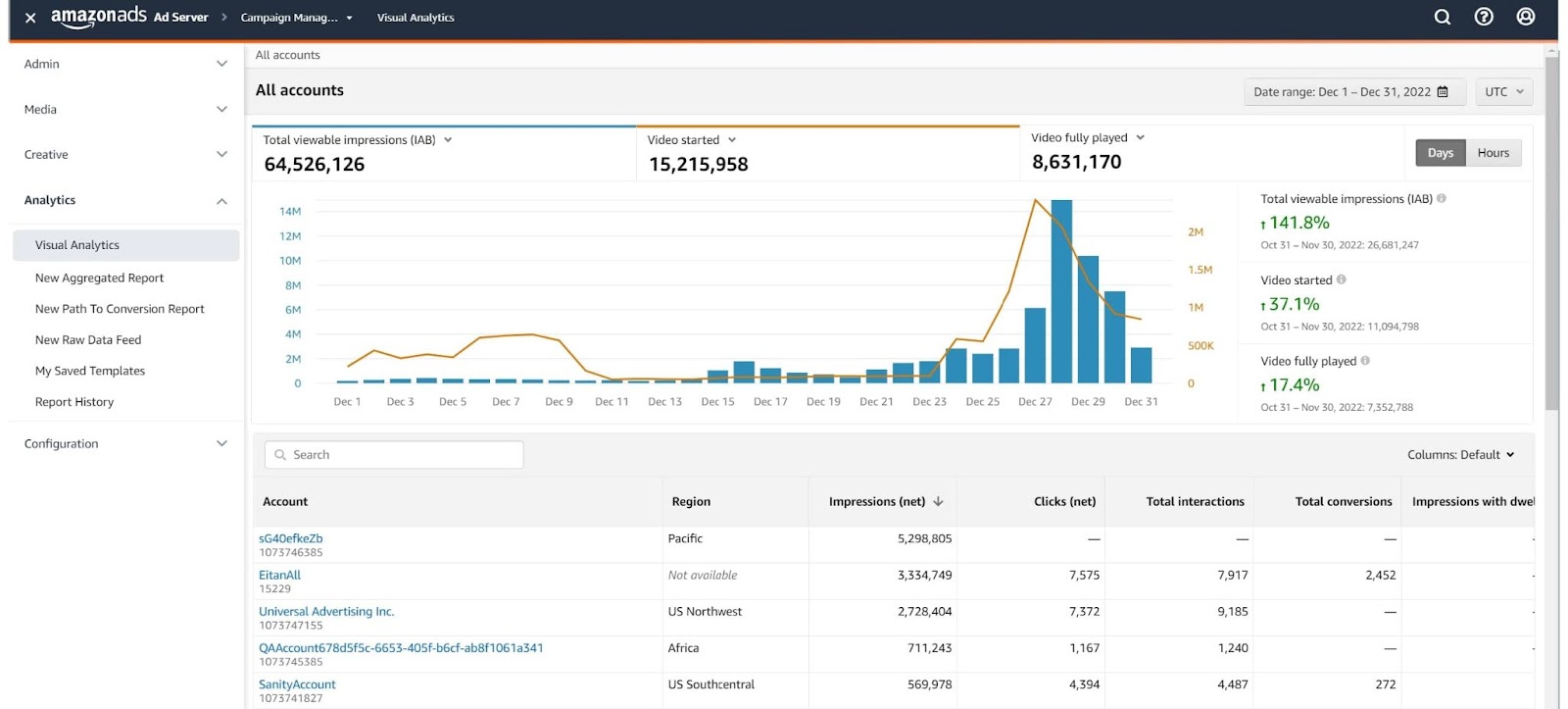Click the All accounts breadcrumb
The width and height of the screenshot is (1568, 709).
pos(287,55)
